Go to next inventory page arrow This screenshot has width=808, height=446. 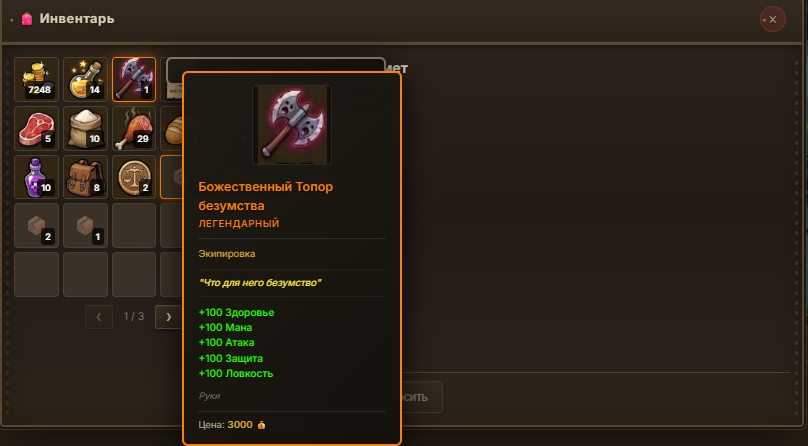(x=169, y=317)
